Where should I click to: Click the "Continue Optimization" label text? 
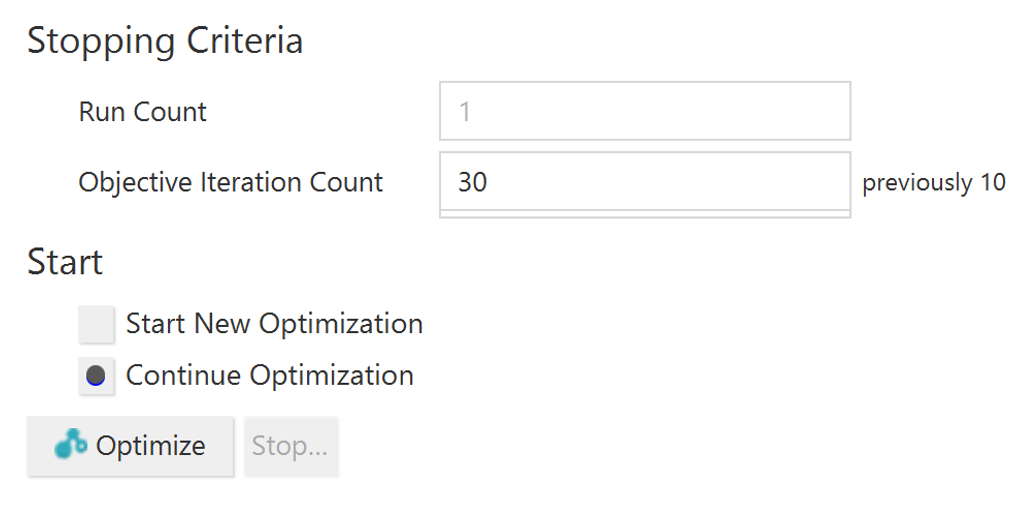(269, 377)
